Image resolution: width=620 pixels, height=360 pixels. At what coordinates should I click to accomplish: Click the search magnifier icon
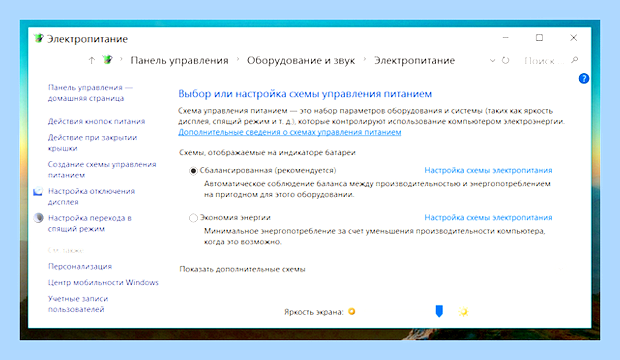coord(575,60)
